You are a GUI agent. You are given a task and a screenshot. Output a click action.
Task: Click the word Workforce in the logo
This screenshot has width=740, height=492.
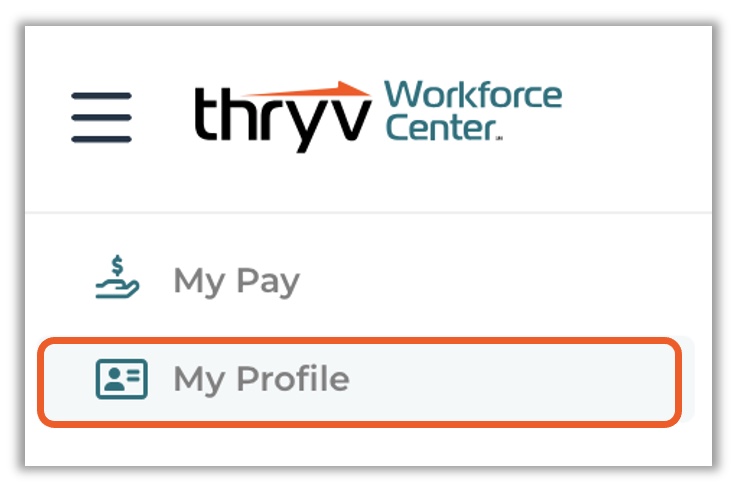[x=473, y=95]
